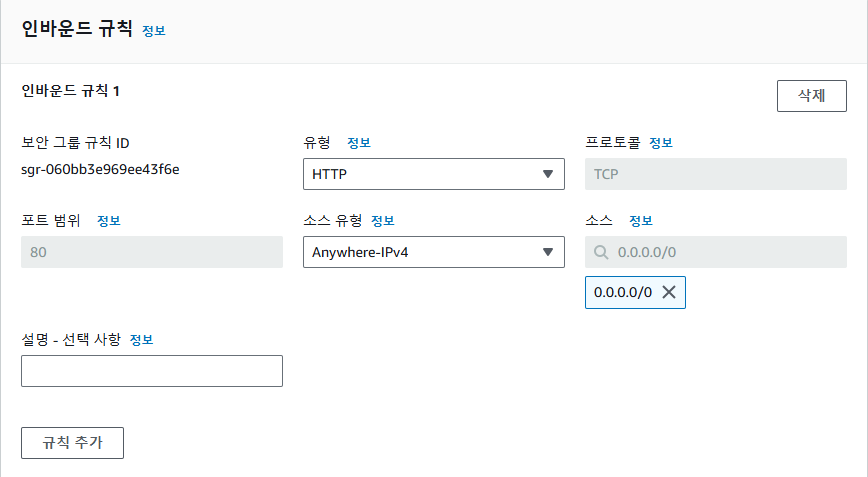Remove the 0.0.0.0/0 source tag
The width and height of the screenshot is (868, 477).
669,292
